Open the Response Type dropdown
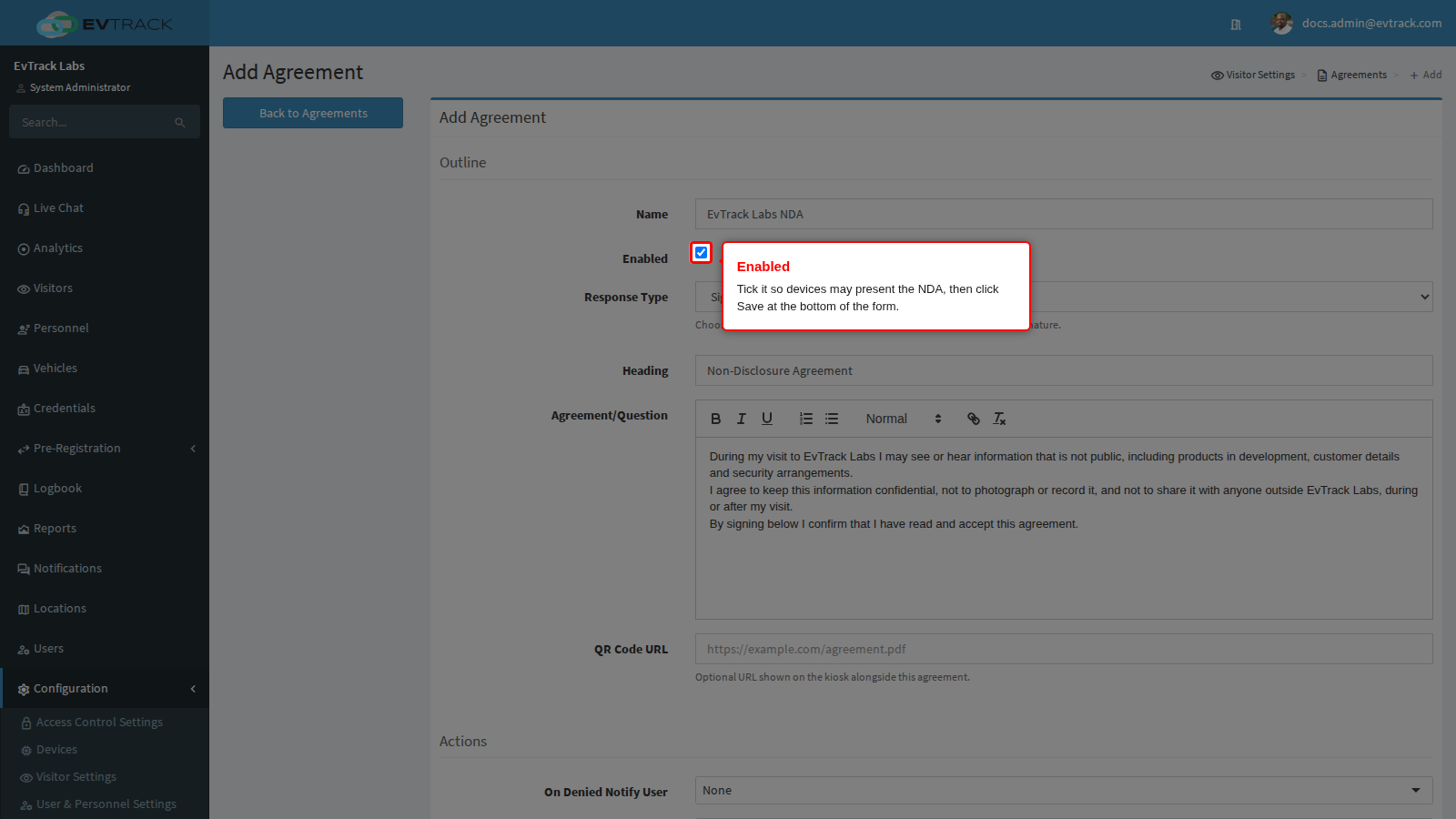The height and width of the screenshot is (819, 1456). coord(1064,297)
